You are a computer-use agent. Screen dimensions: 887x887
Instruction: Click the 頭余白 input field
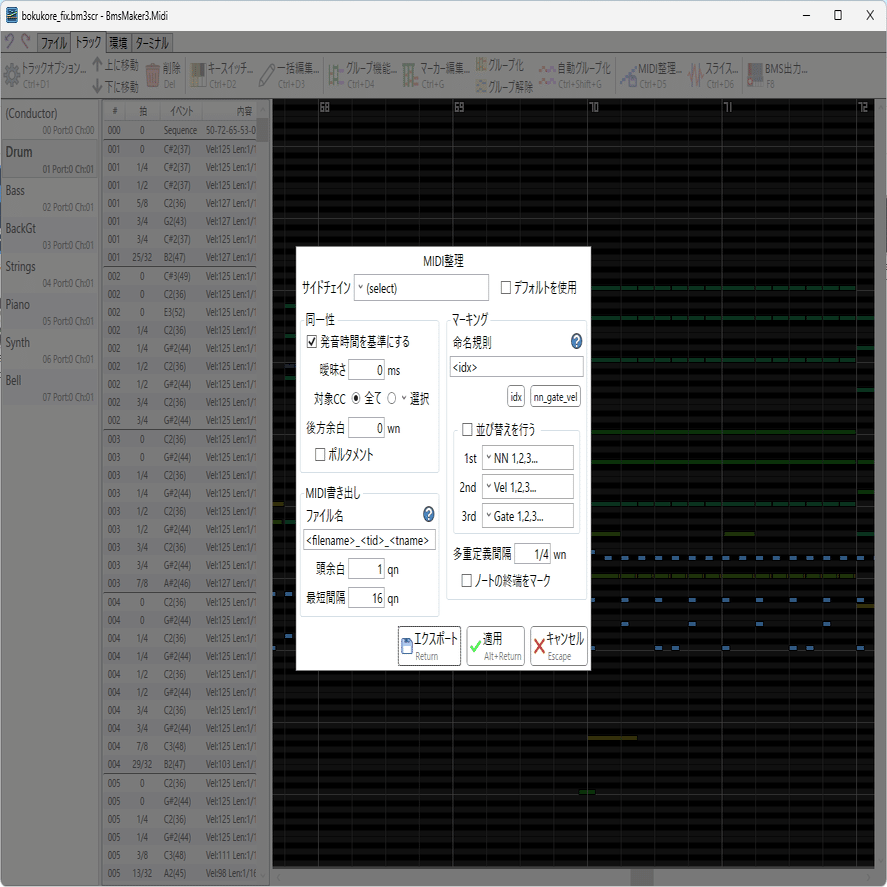click(x=367, y=570)
